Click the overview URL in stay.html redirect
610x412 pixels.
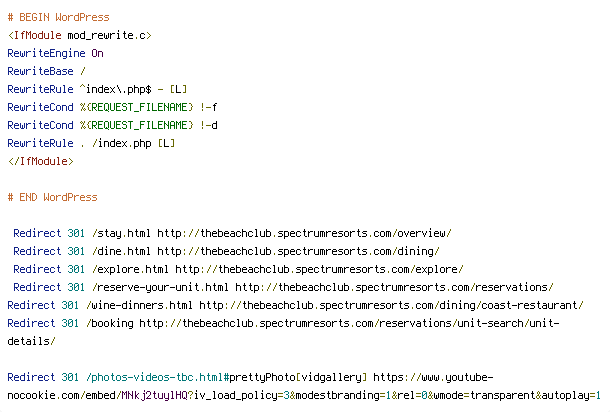coord(304,233)
